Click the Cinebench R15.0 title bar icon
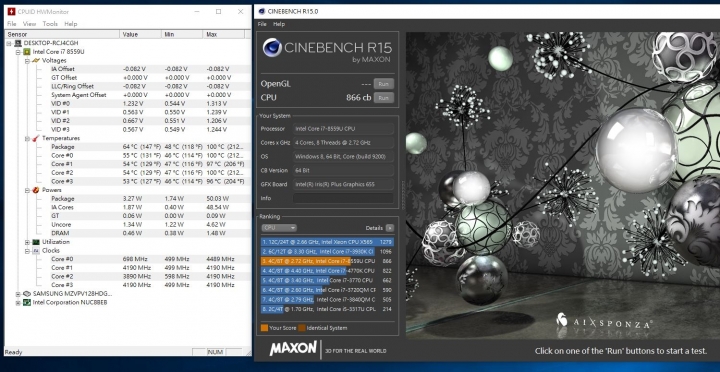720x372 pixels. 262,11
